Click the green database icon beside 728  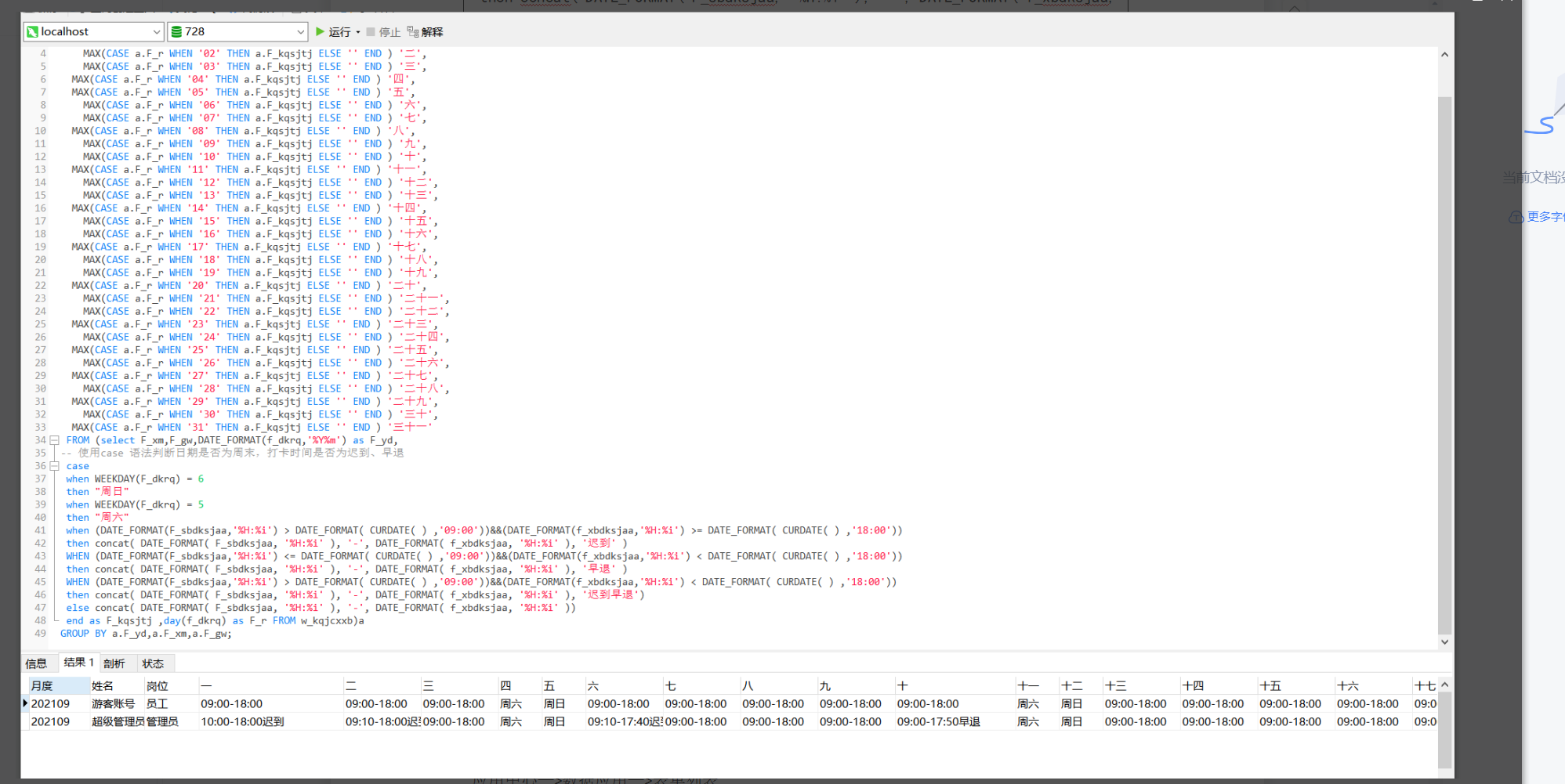click(x=176, y=32)
